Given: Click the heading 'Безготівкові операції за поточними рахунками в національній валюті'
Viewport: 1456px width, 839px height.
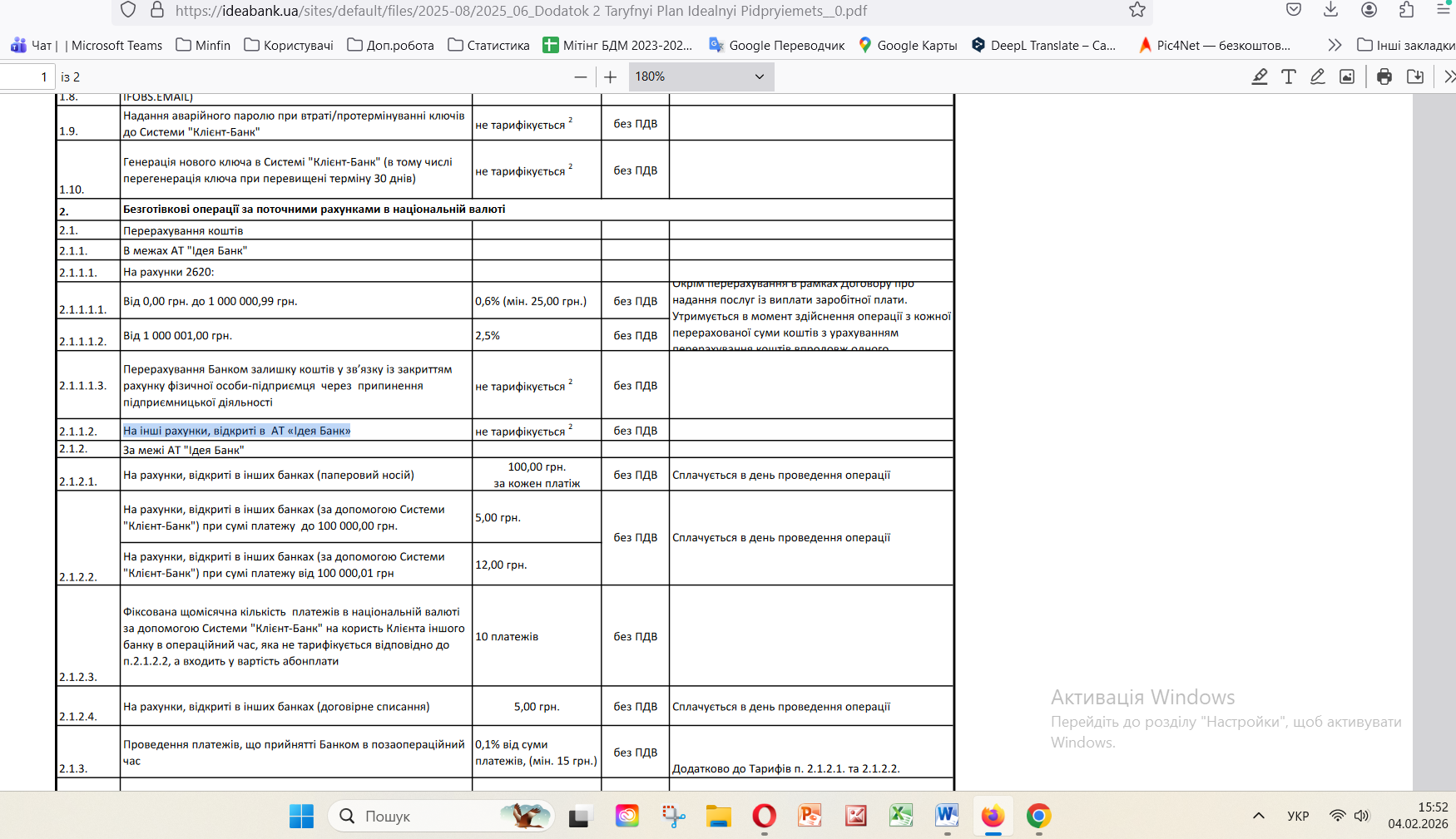Looking at the screenshot, I should tap(314, 209).
